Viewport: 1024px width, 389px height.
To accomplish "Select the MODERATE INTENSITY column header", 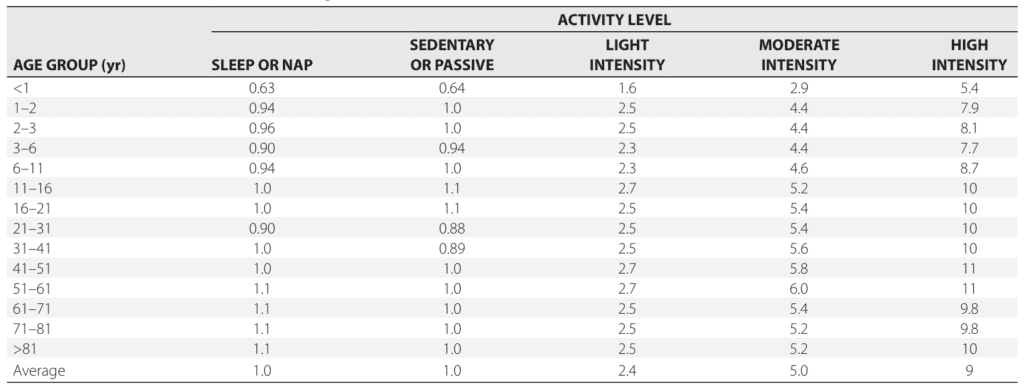I will pyautogui.click(x=799, y=55).
